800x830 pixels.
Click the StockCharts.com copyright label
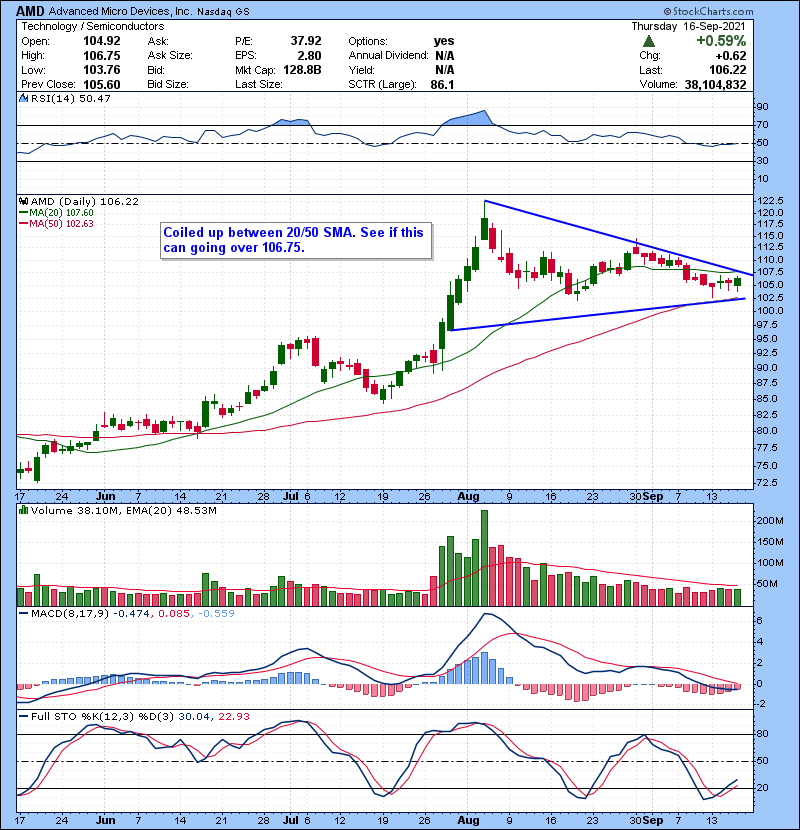(708, 11)
